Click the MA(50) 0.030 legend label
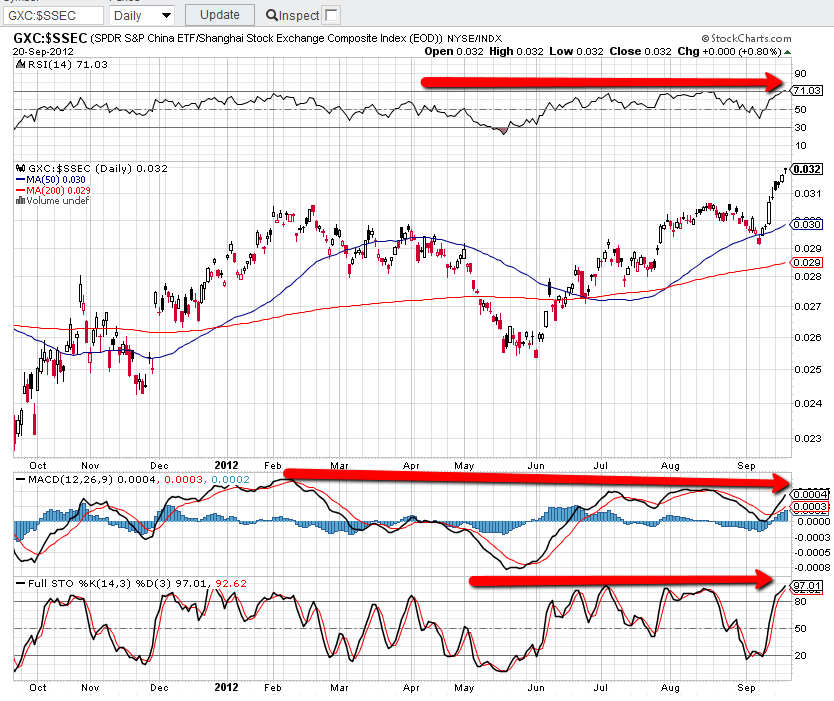Viewport: 834px width, 701px height. [56, 180]
